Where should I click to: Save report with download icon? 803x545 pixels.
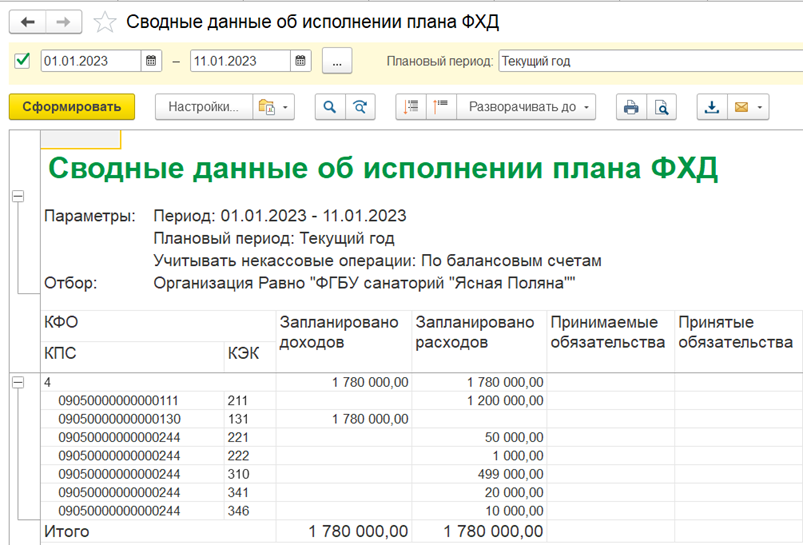click(712, 107)
